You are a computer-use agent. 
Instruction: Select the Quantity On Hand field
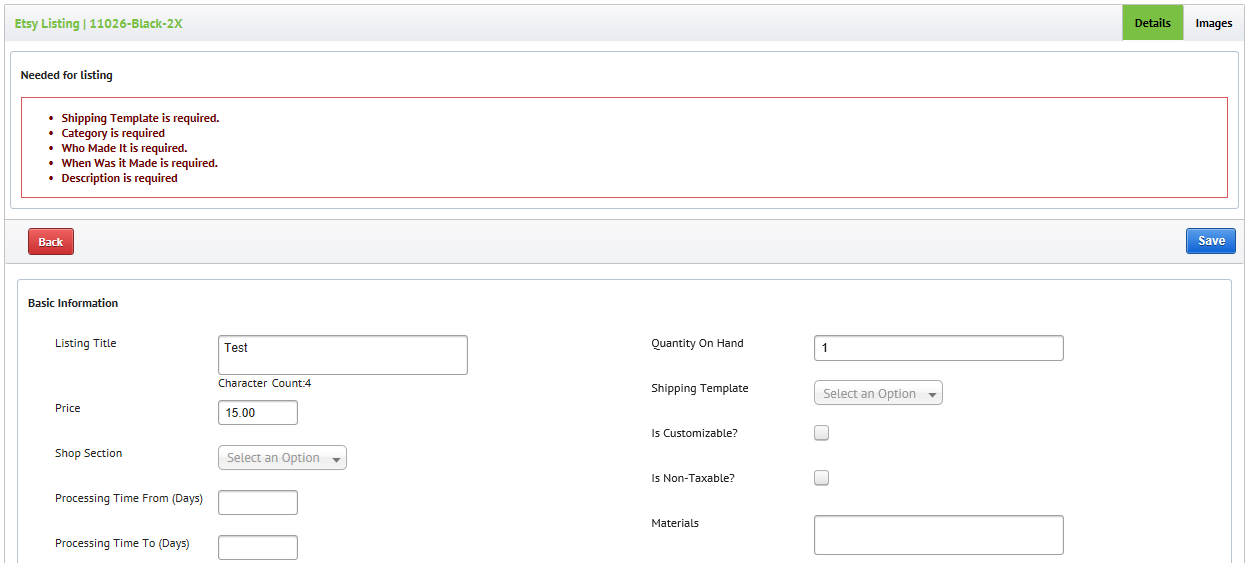(x=939, y=348)
